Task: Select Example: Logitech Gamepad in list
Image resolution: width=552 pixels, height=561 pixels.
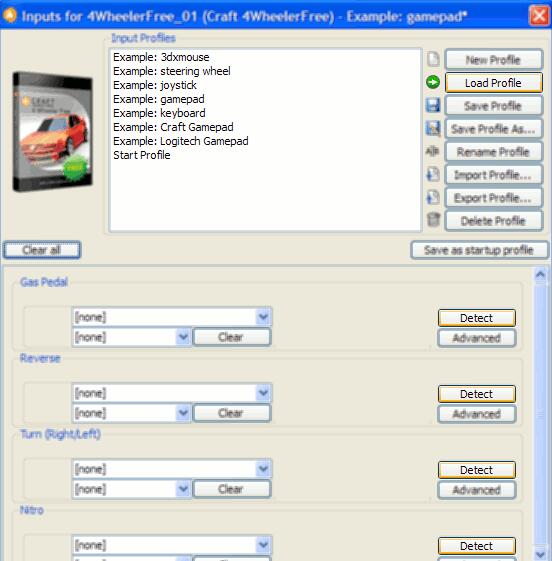Action: pos(181,141)
